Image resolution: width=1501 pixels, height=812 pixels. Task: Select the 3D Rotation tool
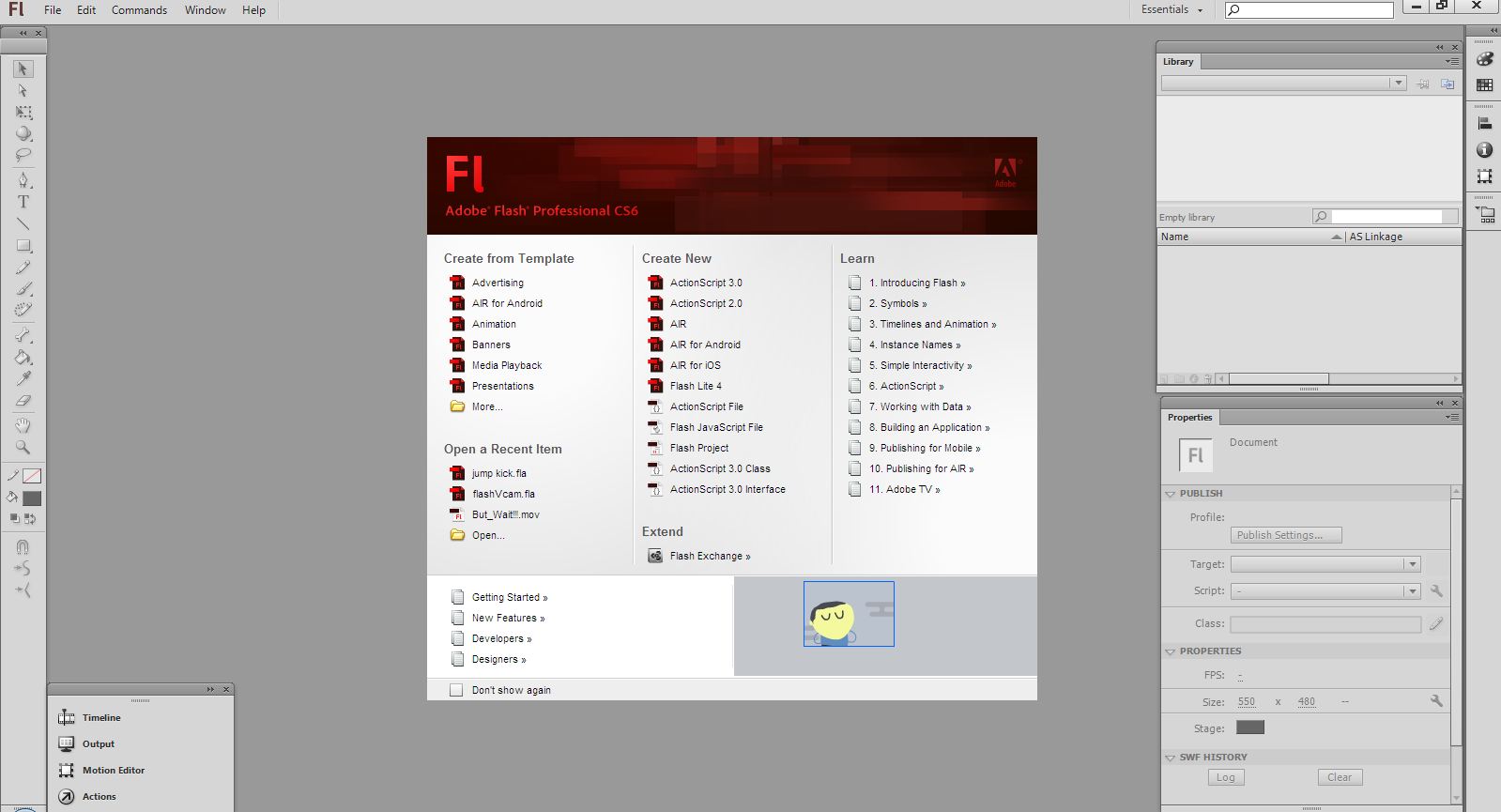coord(23,134)
